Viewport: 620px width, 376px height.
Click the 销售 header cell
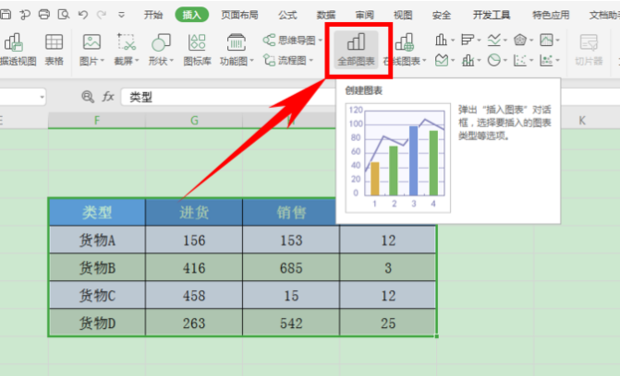(x=291, y=212)
